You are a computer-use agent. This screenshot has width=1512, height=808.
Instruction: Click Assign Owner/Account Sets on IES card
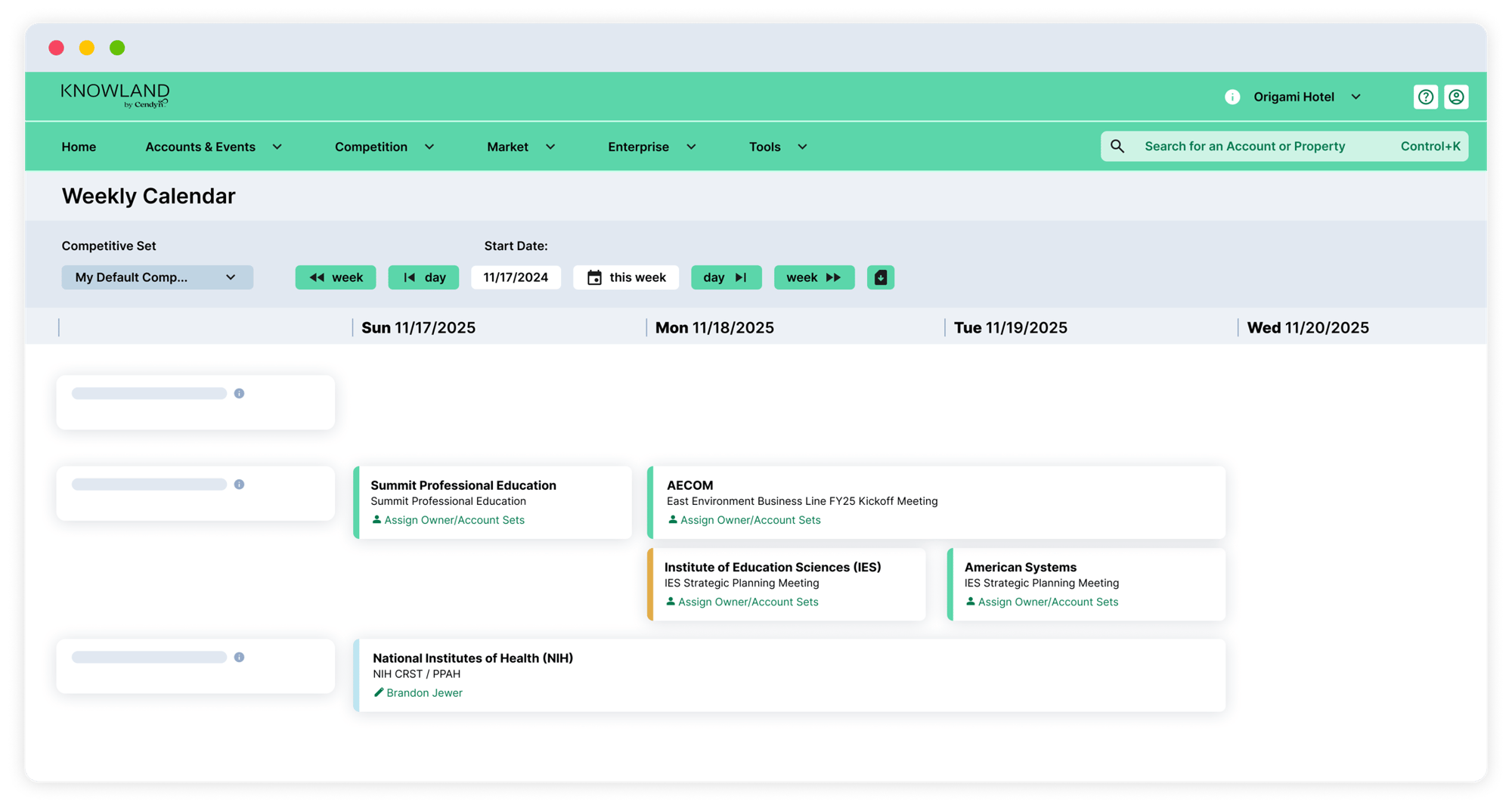pyautogui.click(x=748, y=602)
